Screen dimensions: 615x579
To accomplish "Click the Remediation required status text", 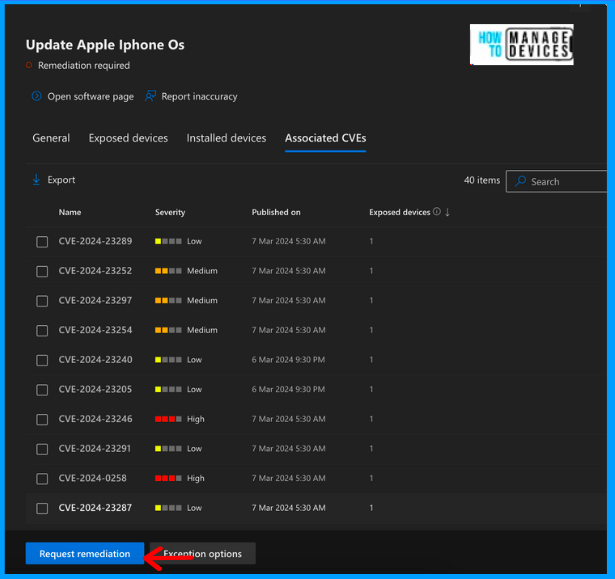I will pyautogui.click(x=84, y=66).
